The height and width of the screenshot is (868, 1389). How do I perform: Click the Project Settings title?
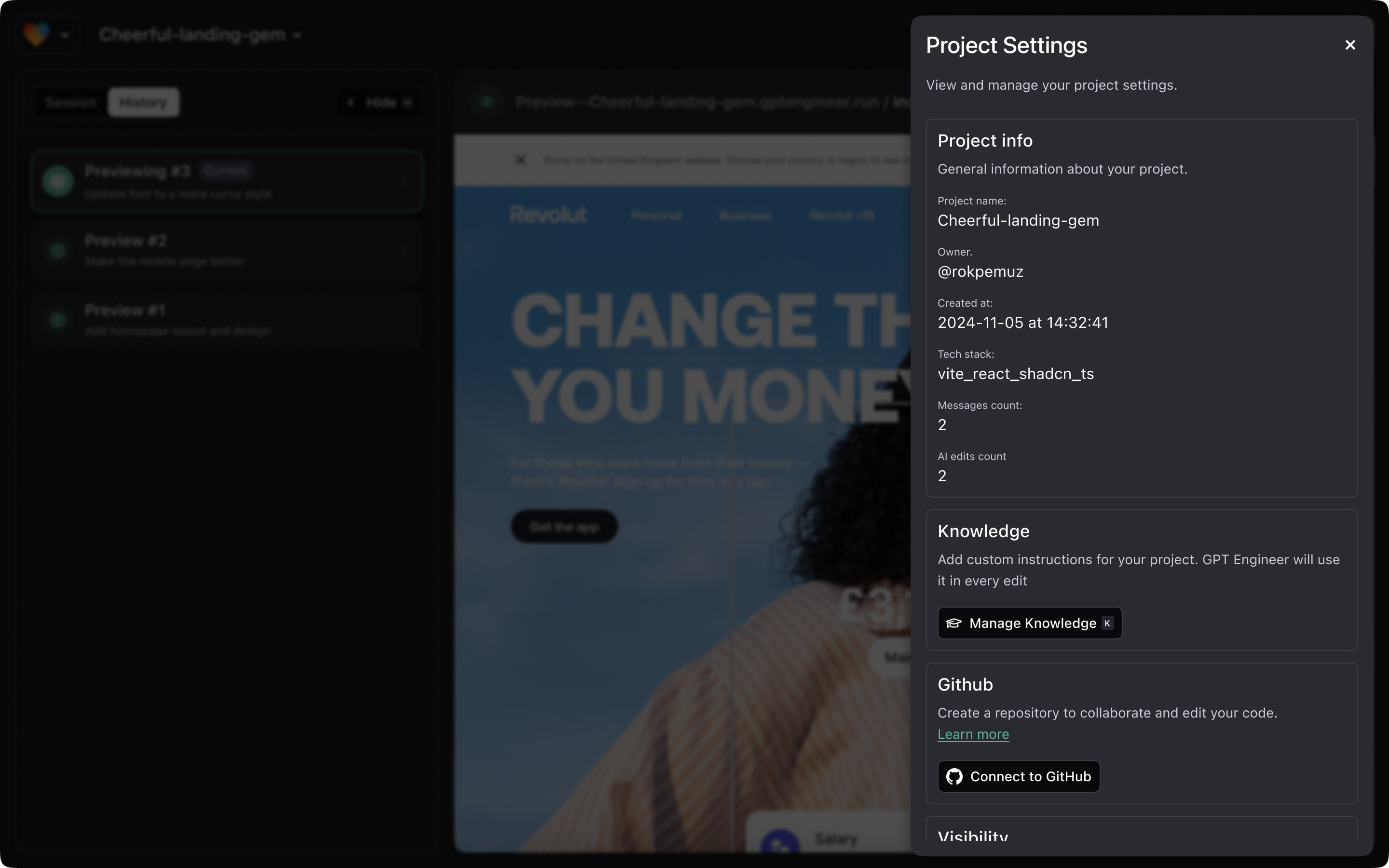(x=1006, y=45)
